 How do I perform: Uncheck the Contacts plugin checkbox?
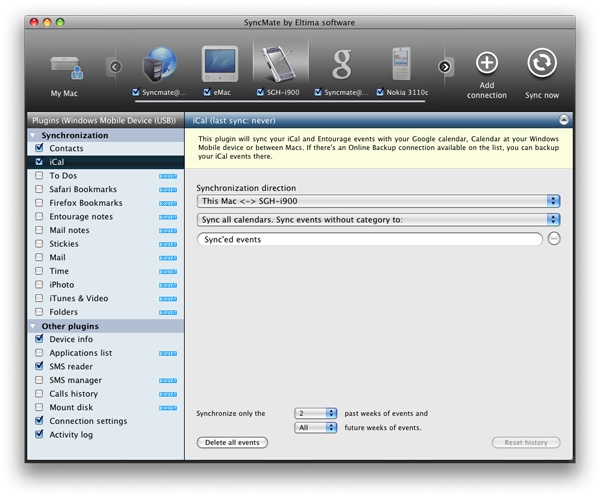[x=39, y=148]
